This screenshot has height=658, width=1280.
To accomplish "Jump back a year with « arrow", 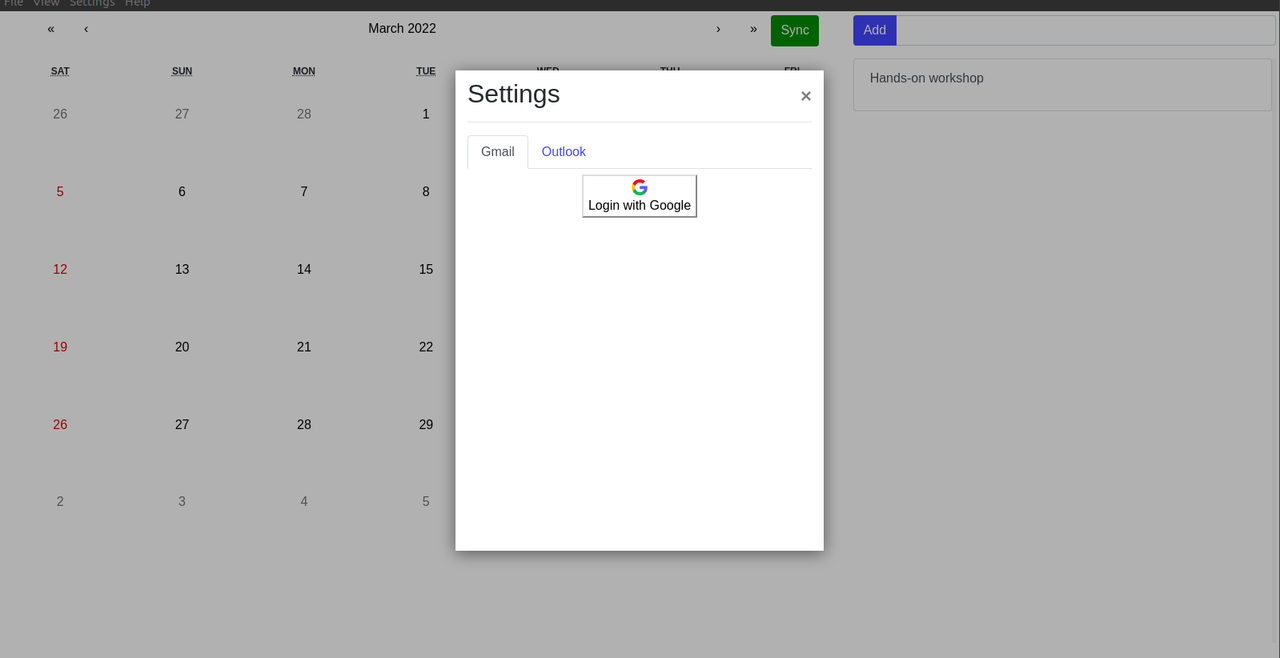I will (x=51, y=29).
